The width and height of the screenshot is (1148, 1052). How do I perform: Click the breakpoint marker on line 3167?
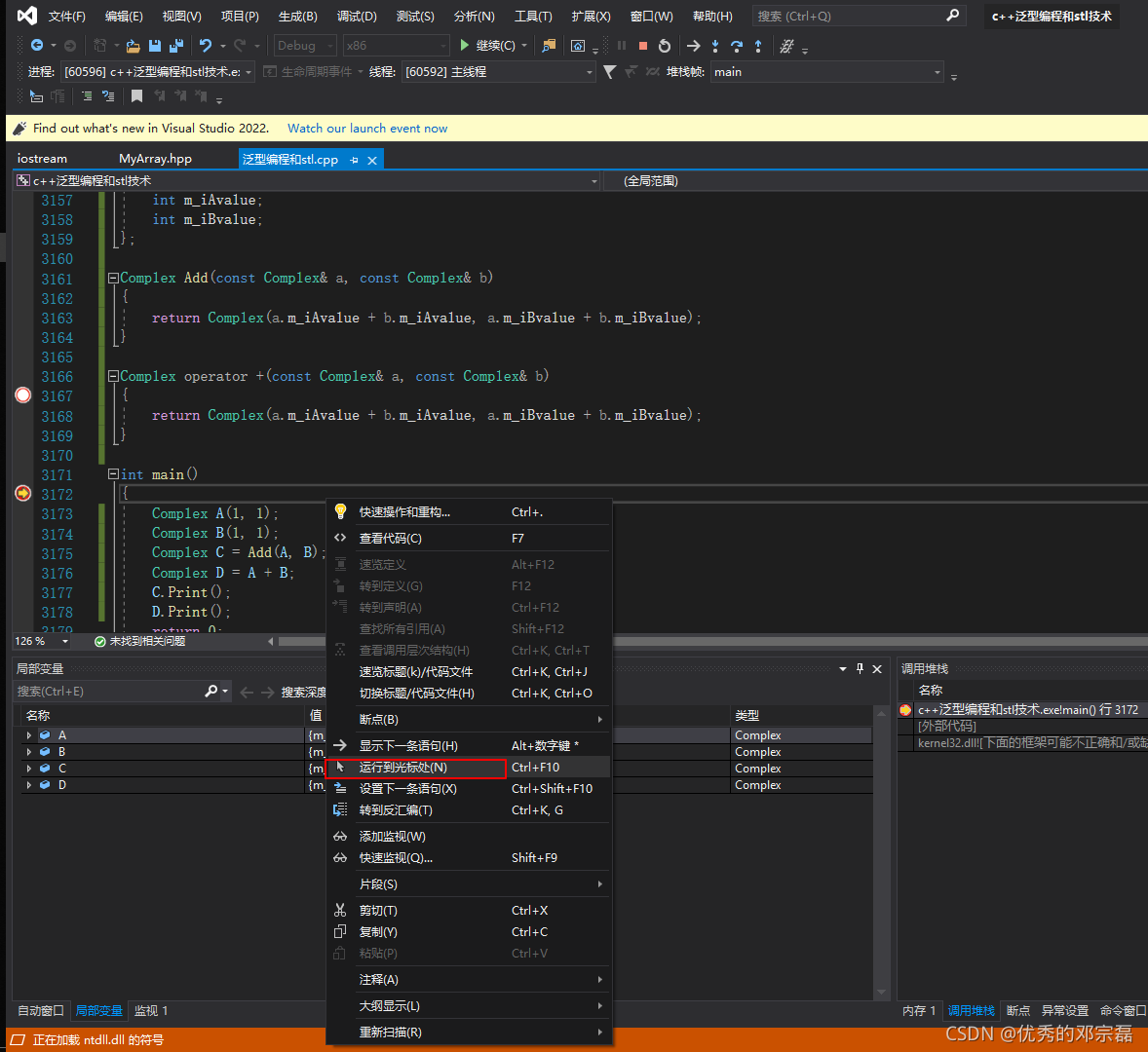coord(23,395)
